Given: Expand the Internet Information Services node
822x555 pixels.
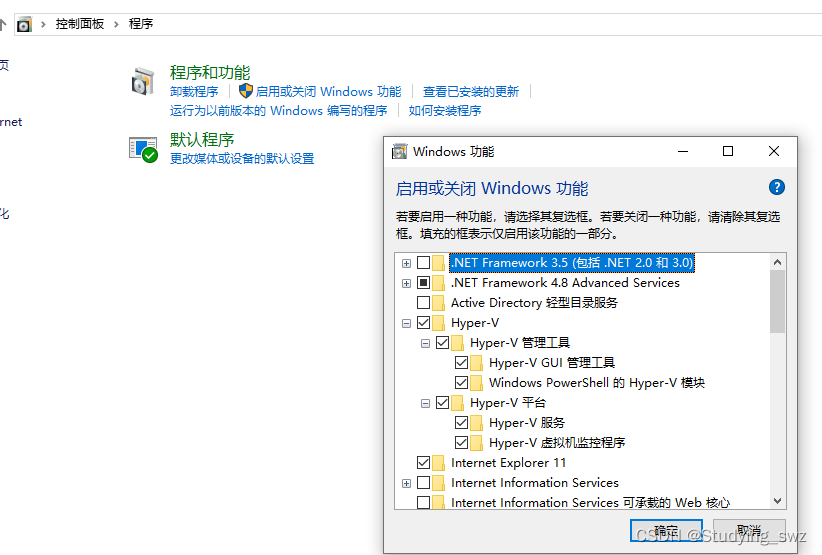Looking at the screenshot, I should click(406, 484).
